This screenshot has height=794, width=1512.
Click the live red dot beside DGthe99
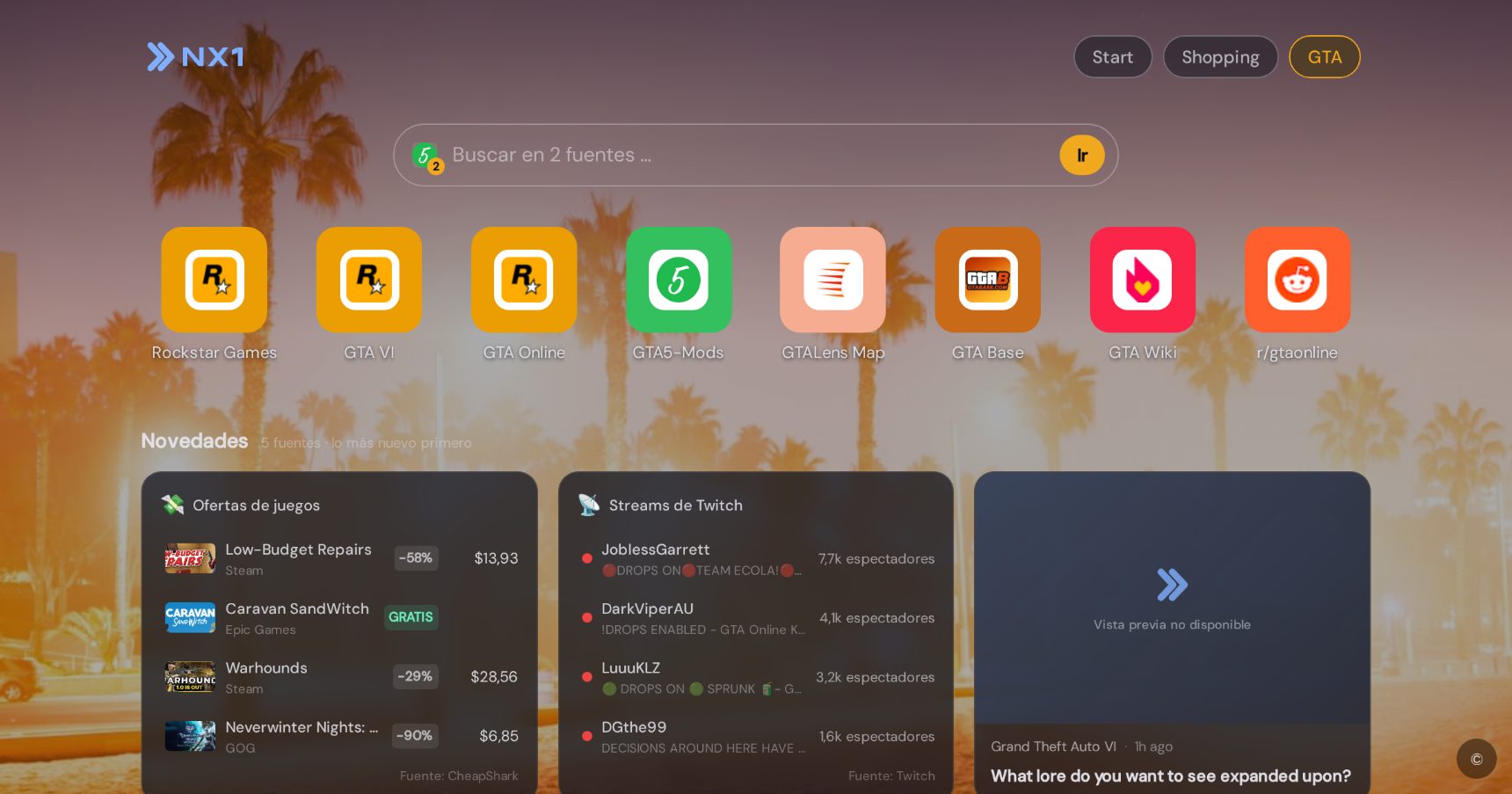pos(587,736)
